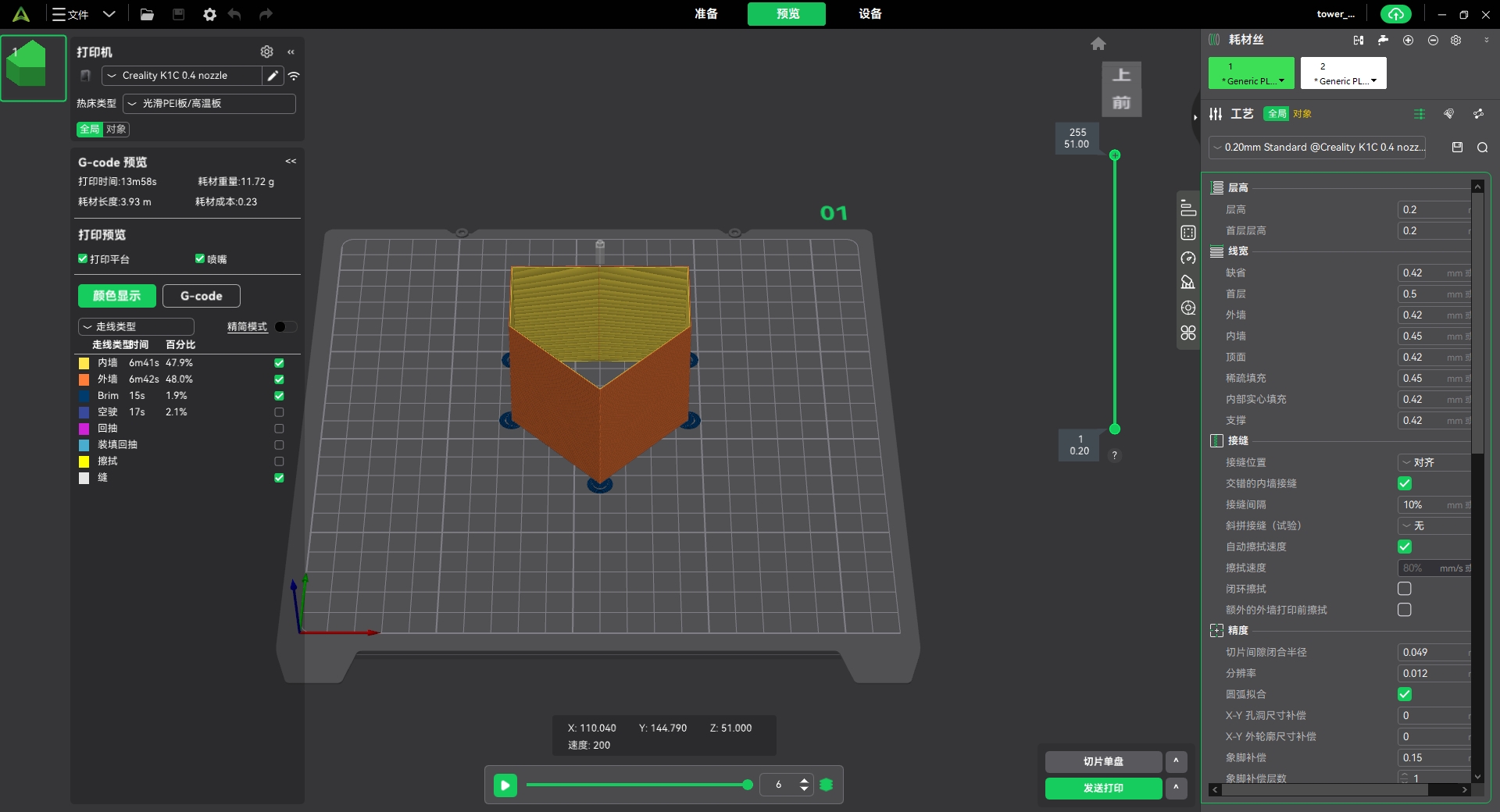This screenshot has width=1500, height=812.
Task: Open the folder icon in top toolbar
Action: (147, 14)
